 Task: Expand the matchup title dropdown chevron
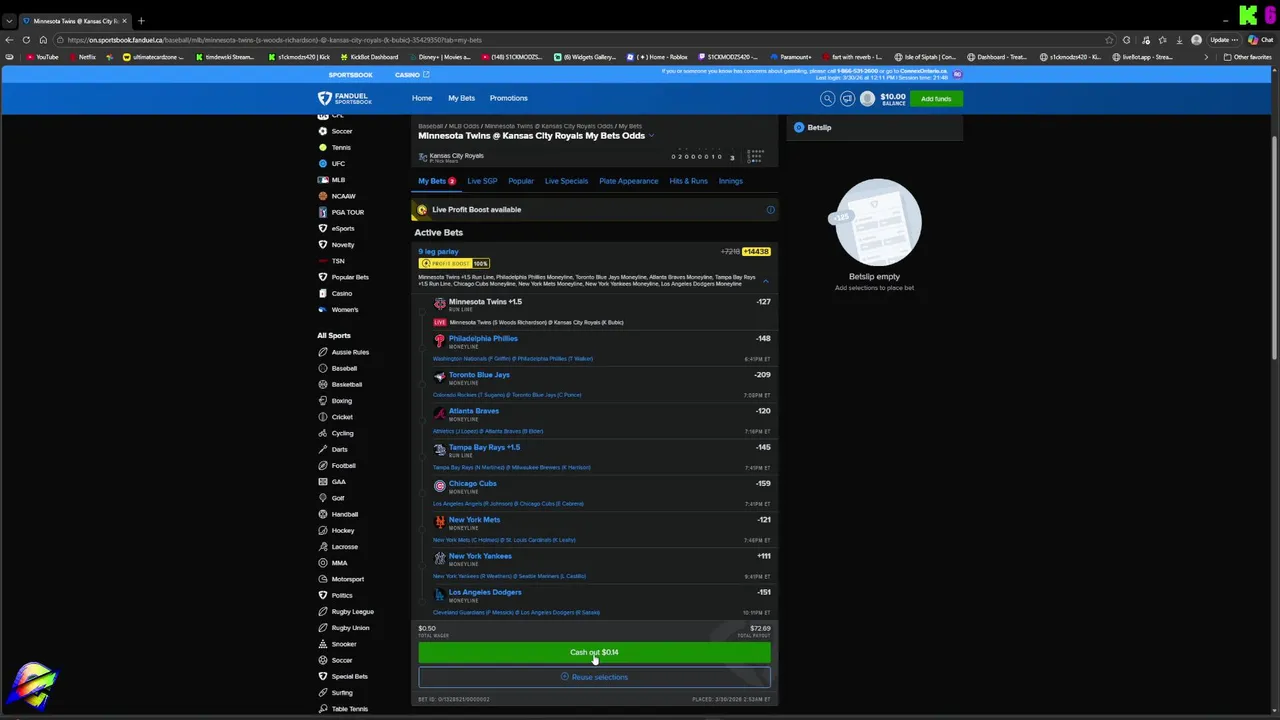tap(651, 136)
